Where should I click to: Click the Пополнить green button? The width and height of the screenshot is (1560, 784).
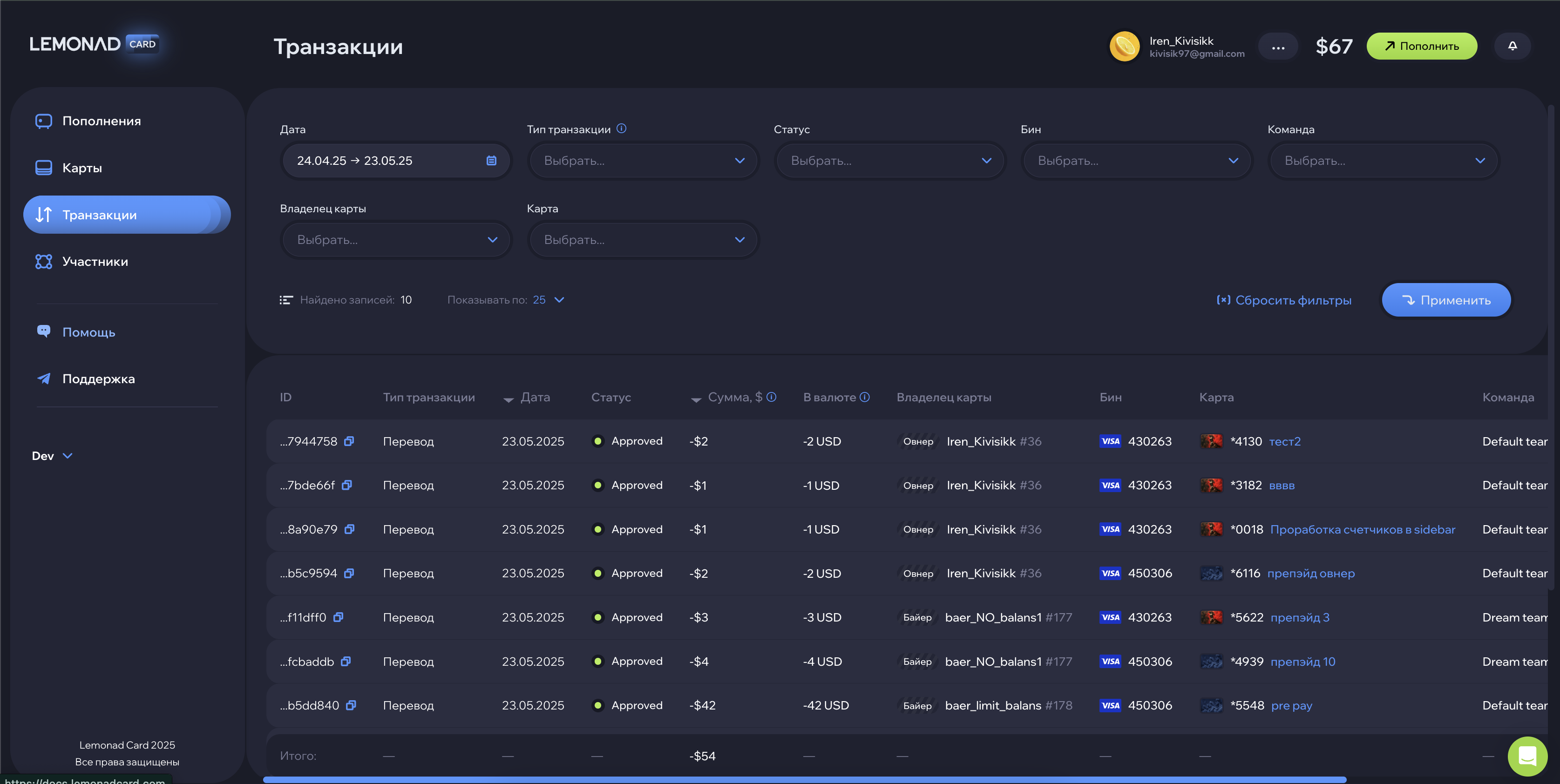1421,46
